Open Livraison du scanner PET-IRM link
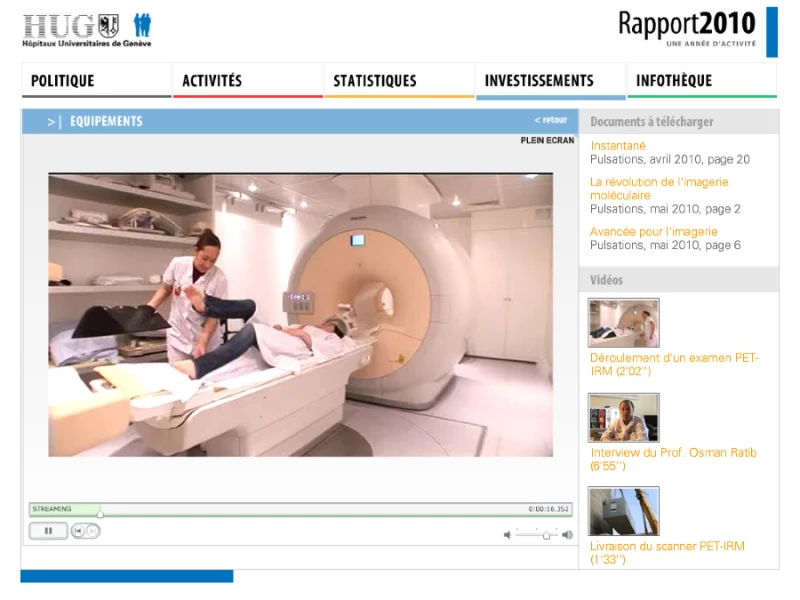The height and width of the screenshot is (600, 800). [667, 553]
